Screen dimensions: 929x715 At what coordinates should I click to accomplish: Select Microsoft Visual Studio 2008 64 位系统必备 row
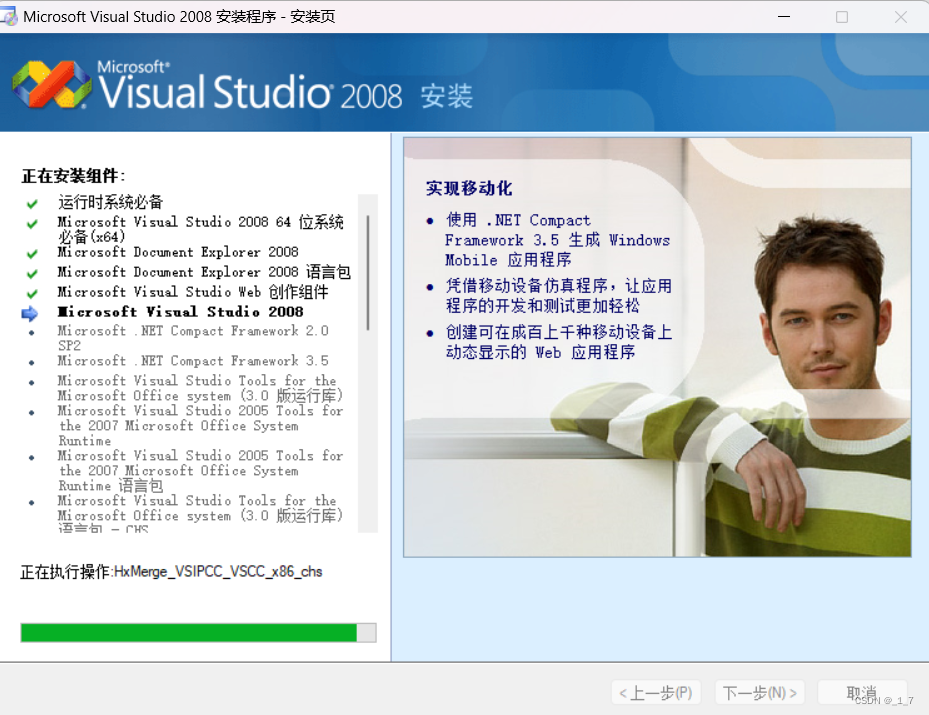(200, 229)
